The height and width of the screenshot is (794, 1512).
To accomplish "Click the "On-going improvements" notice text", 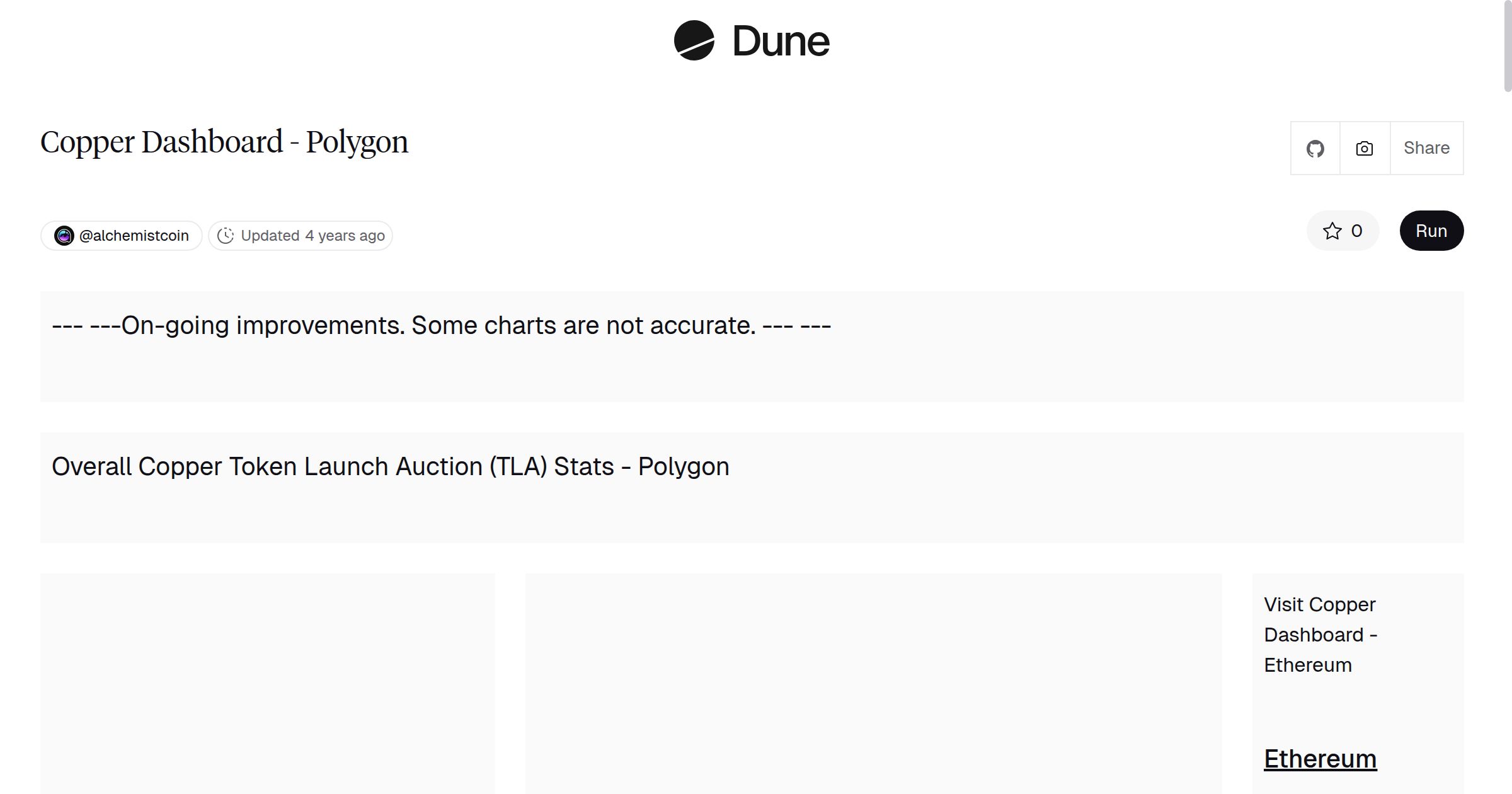I will pos(441,326).
